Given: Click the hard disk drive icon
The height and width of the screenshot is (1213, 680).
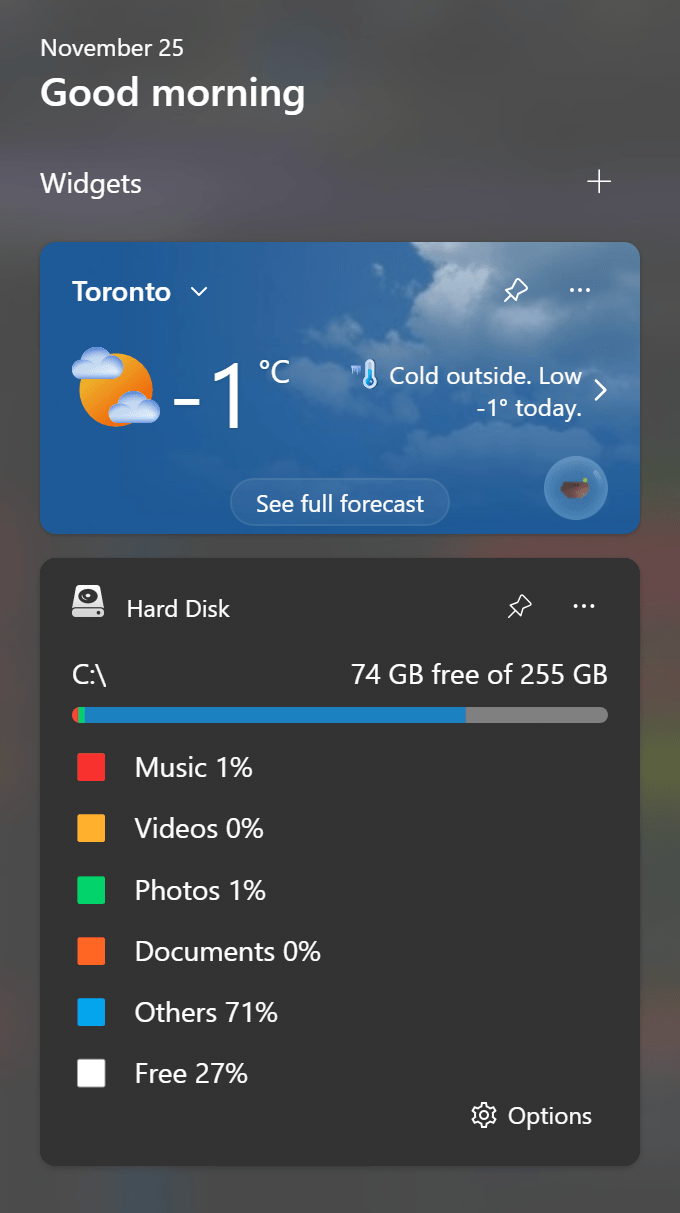Looking at the screenshot, I should coord(88,602).
